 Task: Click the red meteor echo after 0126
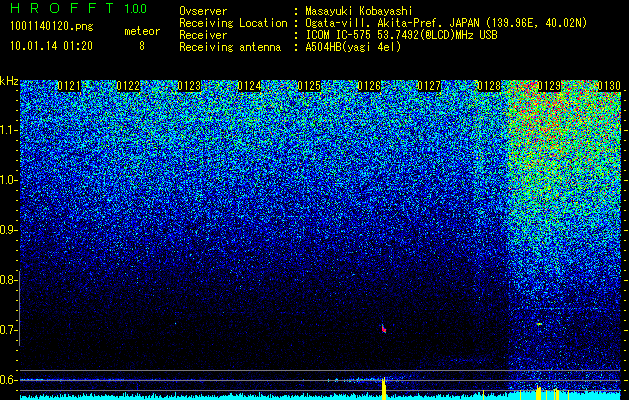[383, 329]
